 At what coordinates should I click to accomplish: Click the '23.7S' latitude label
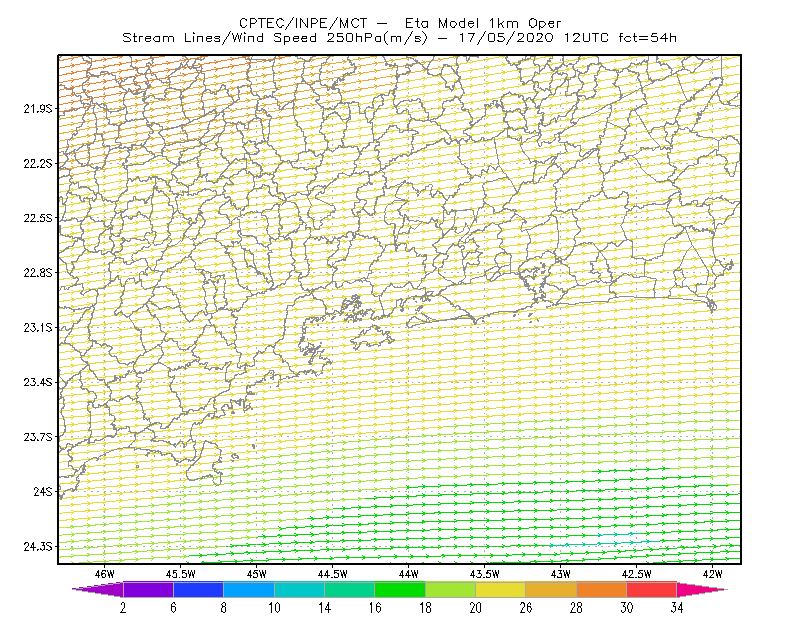tap(38, 437)
